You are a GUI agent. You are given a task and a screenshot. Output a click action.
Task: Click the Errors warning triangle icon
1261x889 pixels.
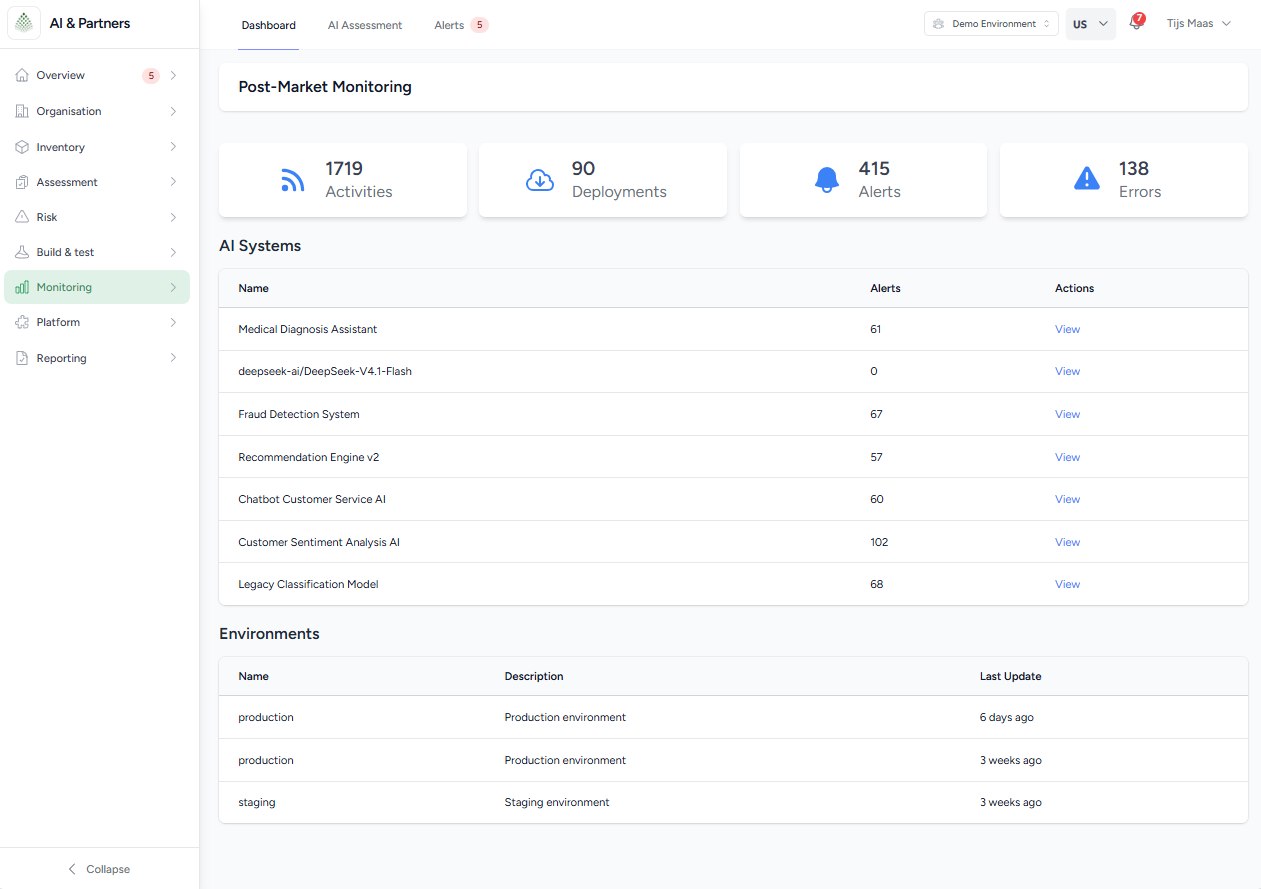[x=1087, y=179]
